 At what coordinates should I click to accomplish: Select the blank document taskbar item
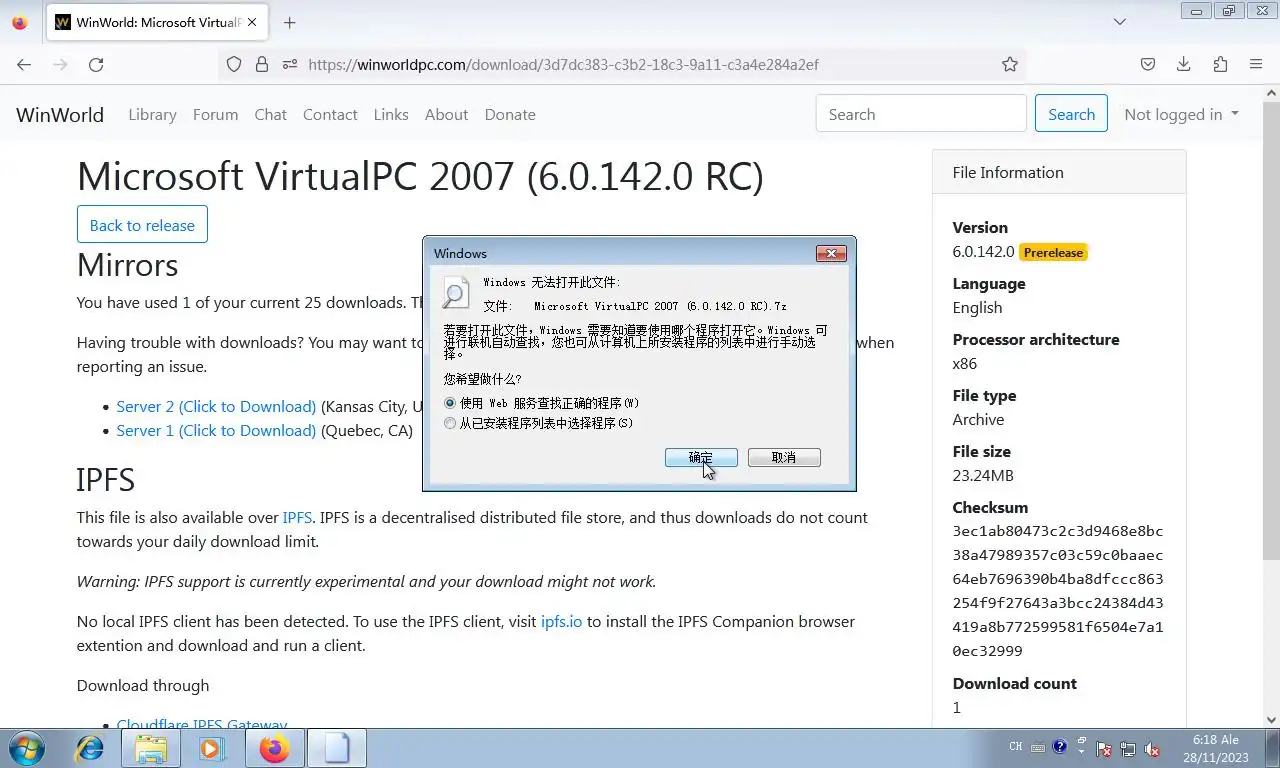[x=337, y=748]
